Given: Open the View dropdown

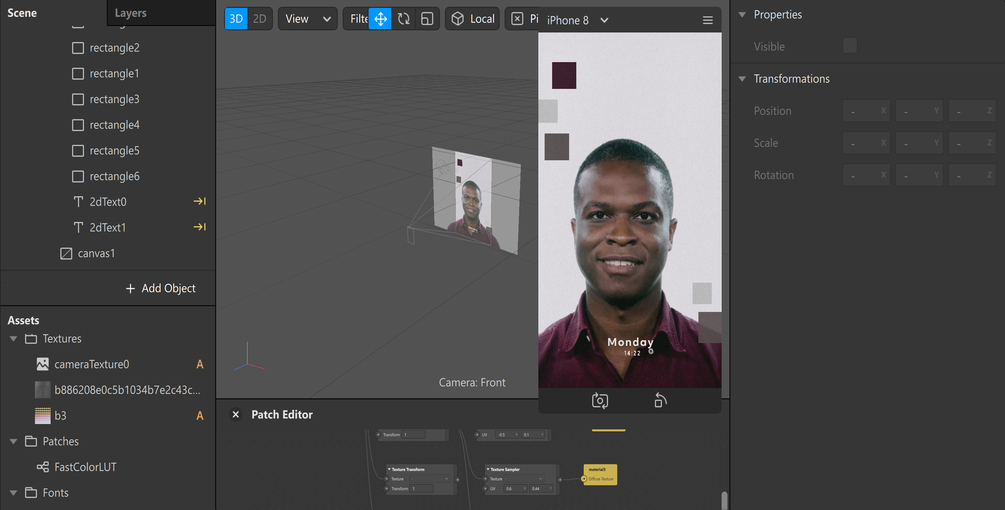Looking at the screenshot, I should point(308,19).
